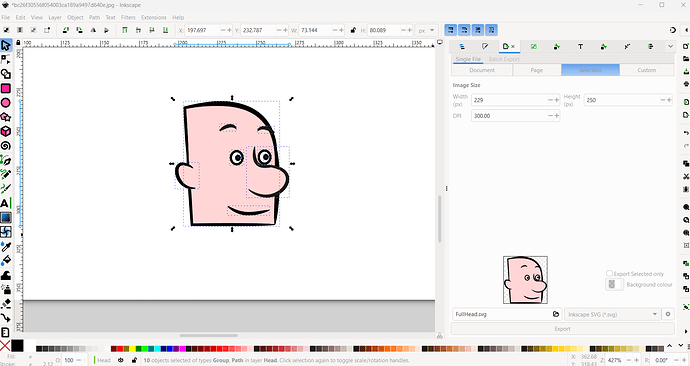This screenshot has height=366, width=690.
Task: Toggle scale rounded corners option
Action: [464, 30]
